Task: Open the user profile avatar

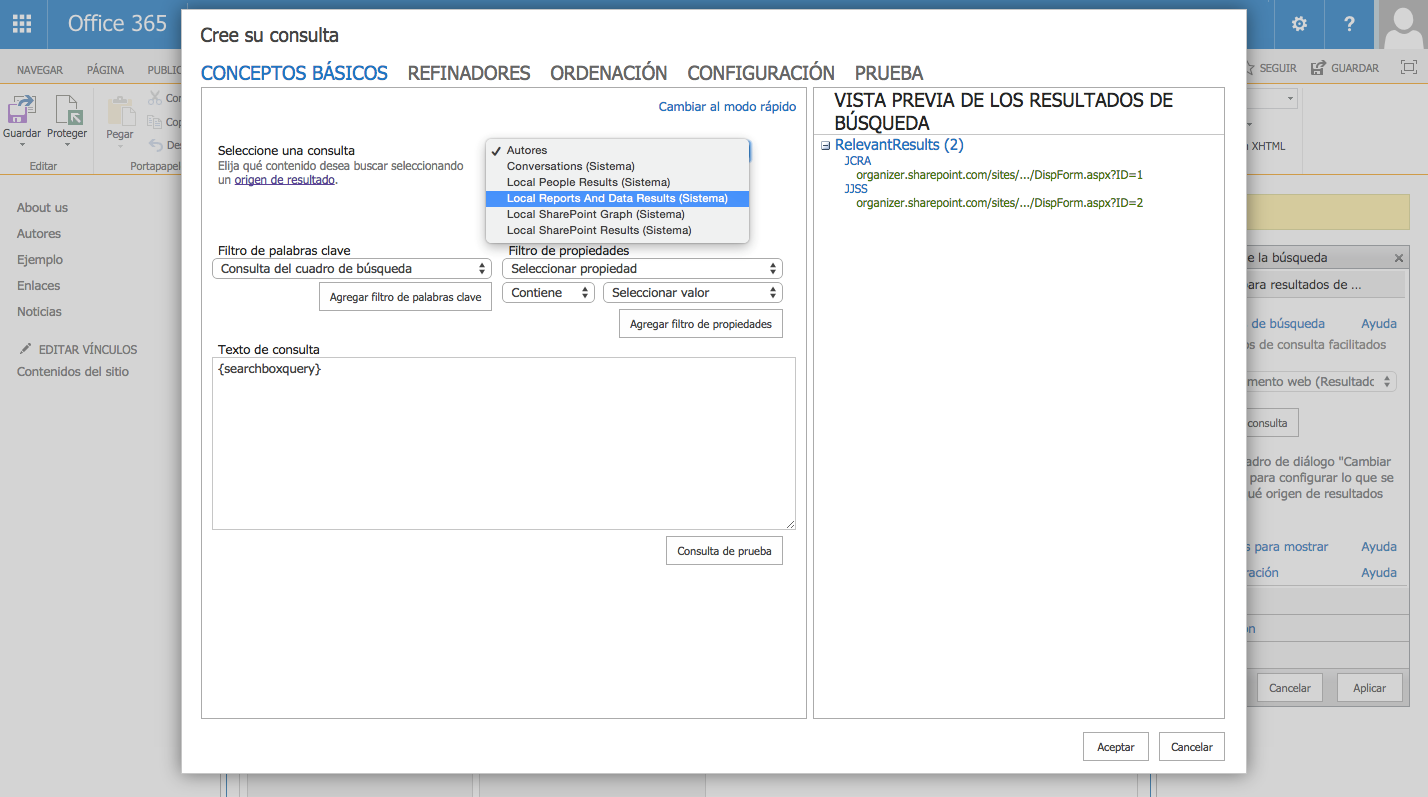Action: (x=1405, y=23)
